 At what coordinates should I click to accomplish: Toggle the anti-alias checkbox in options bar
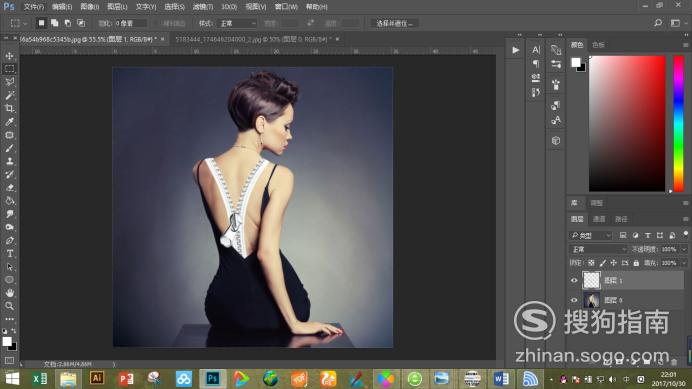click(x=156, y=23)
